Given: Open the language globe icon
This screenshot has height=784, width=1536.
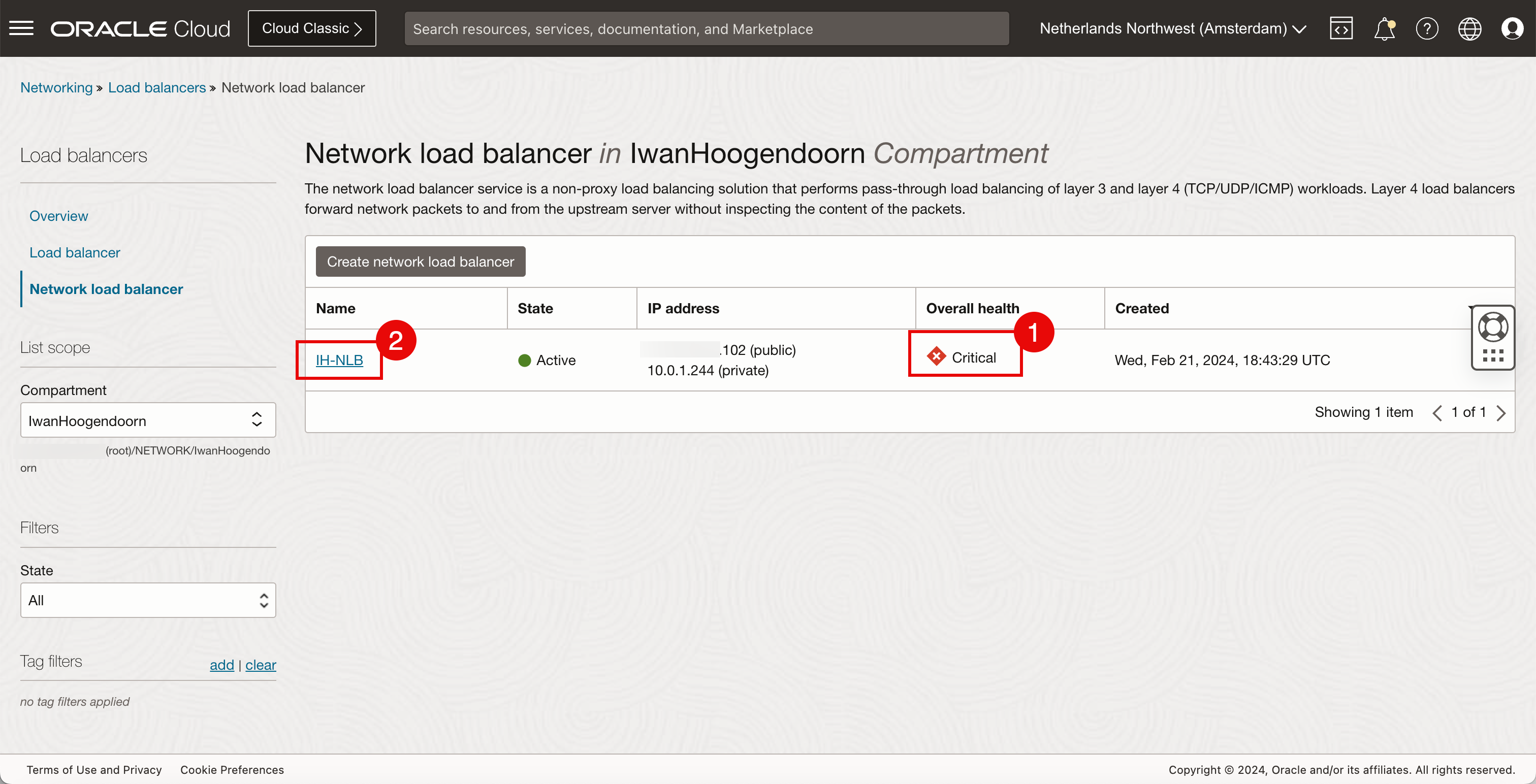Looking at the screenshot, I should (x=1469, y=28).
